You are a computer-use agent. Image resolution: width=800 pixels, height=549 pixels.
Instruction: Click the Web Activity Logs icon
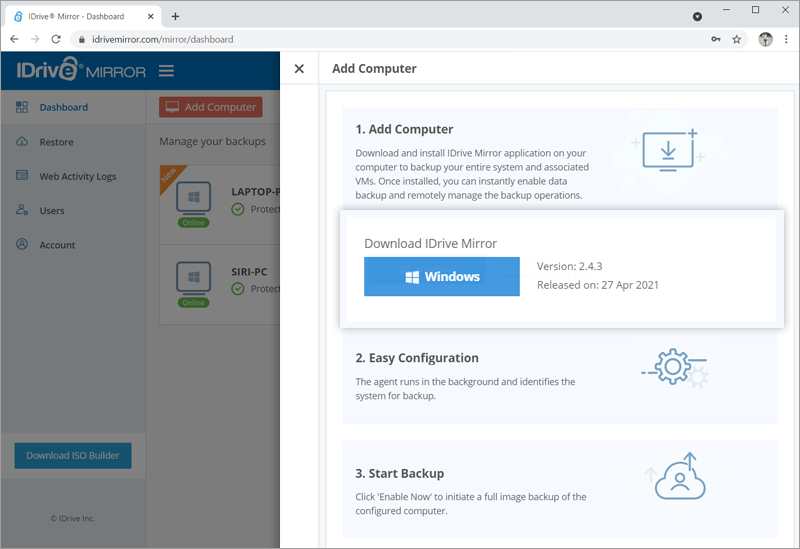pos(22,176)
